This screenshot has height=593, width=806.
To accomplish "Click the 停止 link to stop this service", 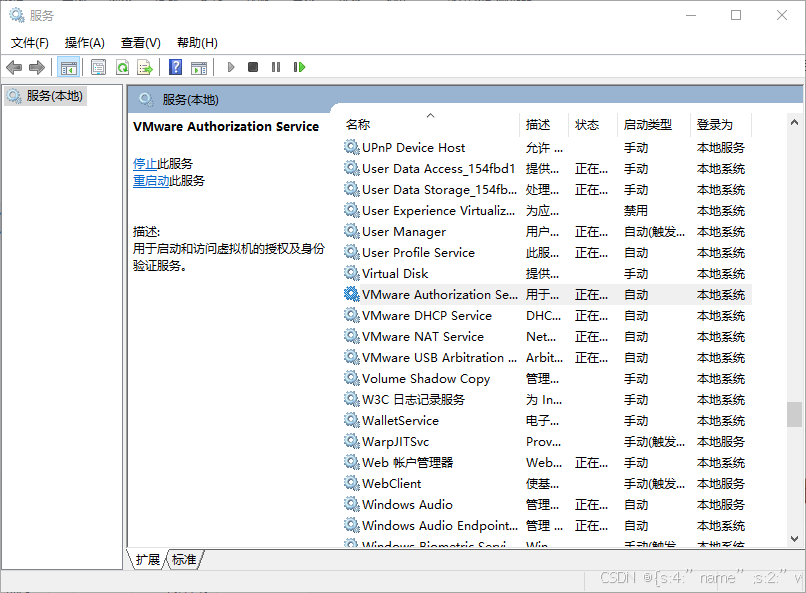I will pyautogui.click(x=145, y=164).
